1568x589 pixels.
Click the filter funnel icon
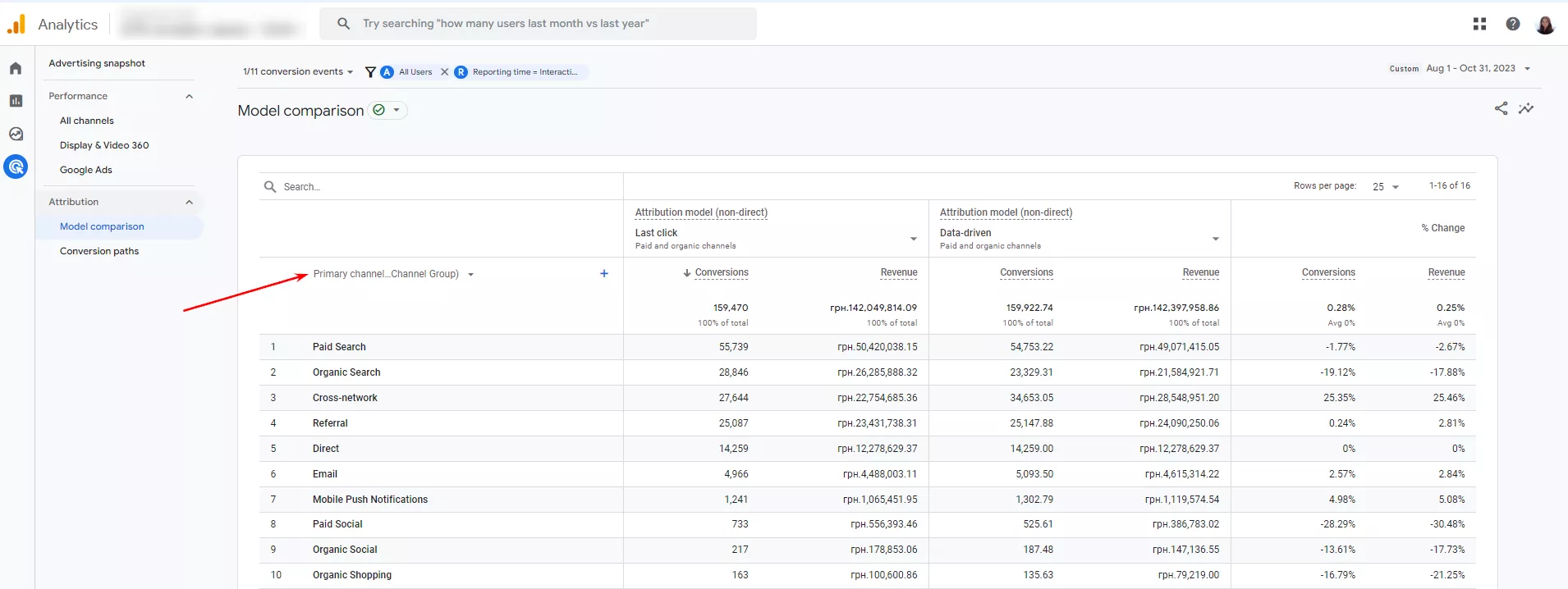370,72
